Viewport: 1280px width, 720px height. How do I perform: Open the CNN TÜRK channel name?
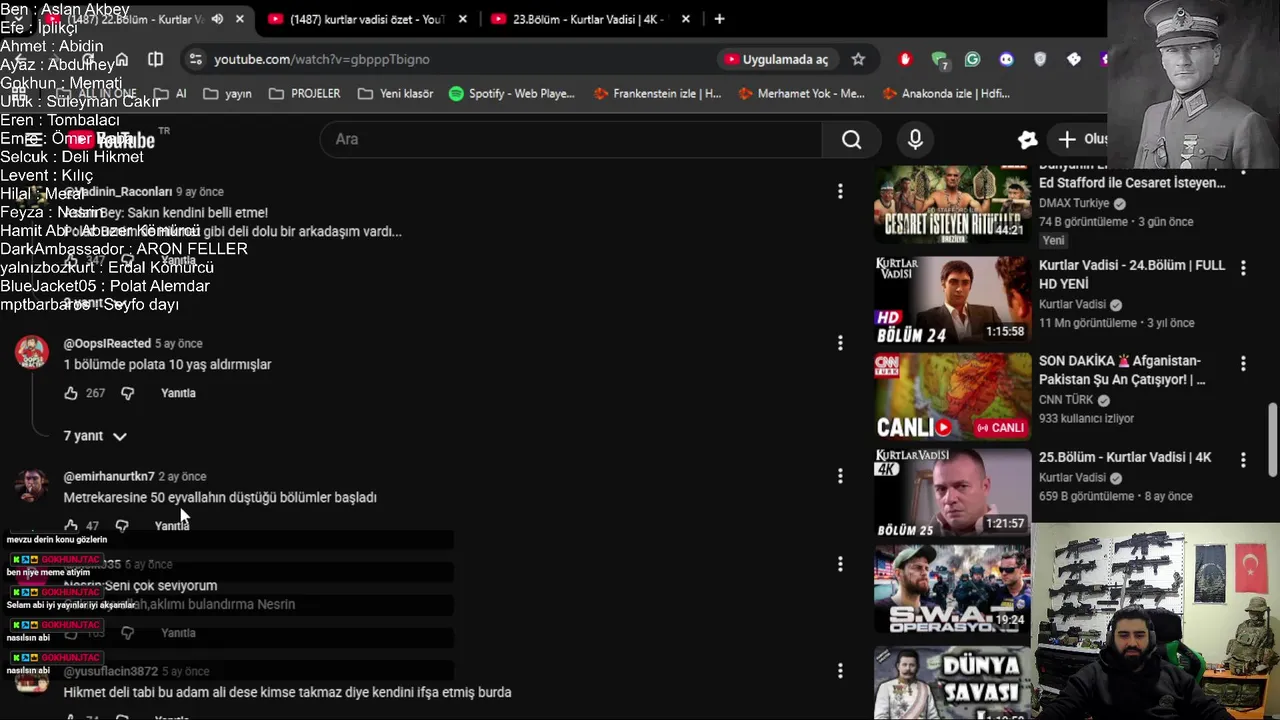click(x=1066, y=400)
